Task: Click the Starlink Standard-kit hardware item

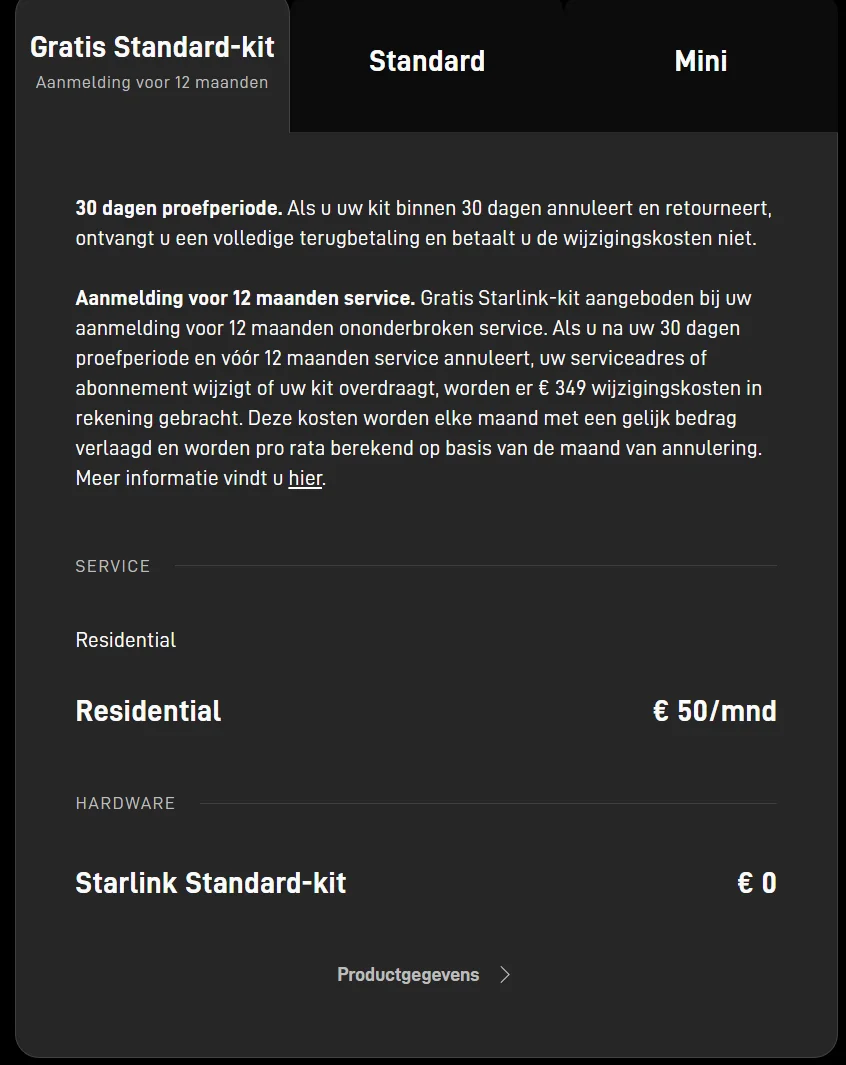Action: pyautogui.click(x=210, y=883)
